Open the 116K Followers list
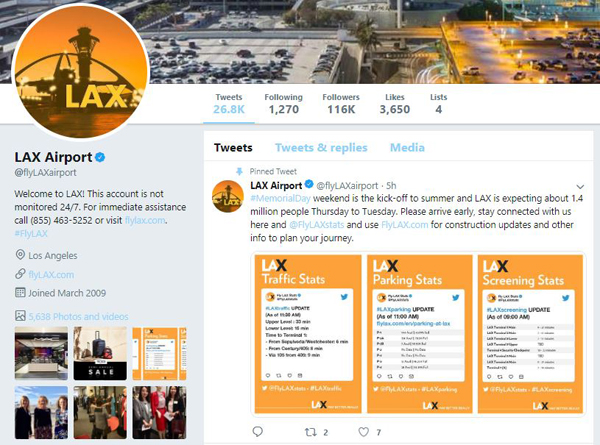 click(341, 104)
